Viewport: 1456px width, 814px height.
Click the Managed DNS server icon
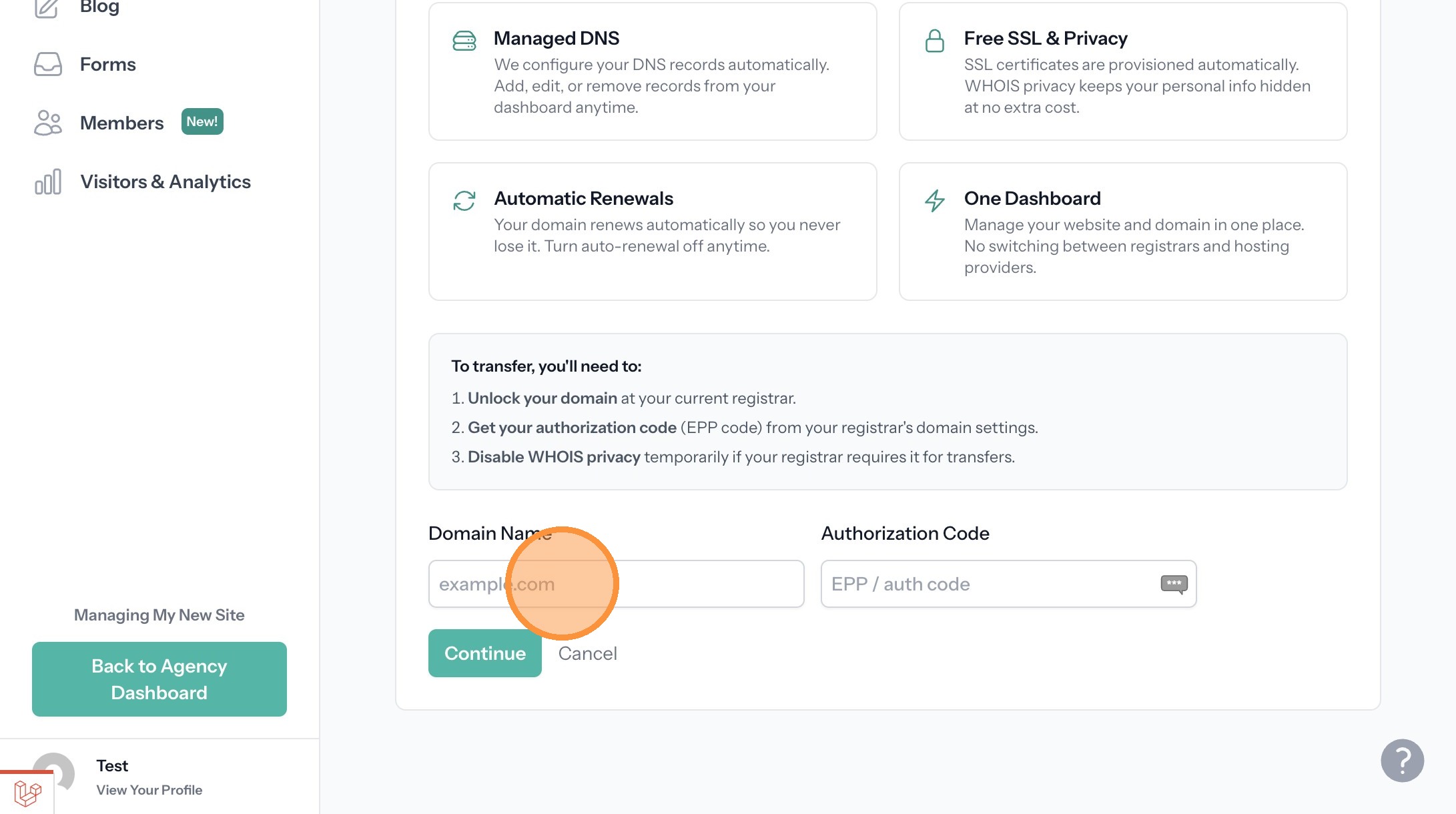click(x=464, y=41)
